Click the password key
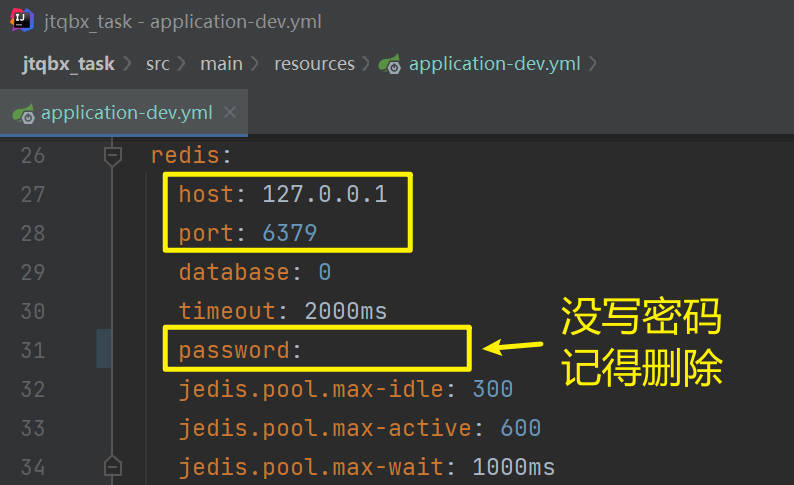Viewport: 794px width, 485px height. 234,350
